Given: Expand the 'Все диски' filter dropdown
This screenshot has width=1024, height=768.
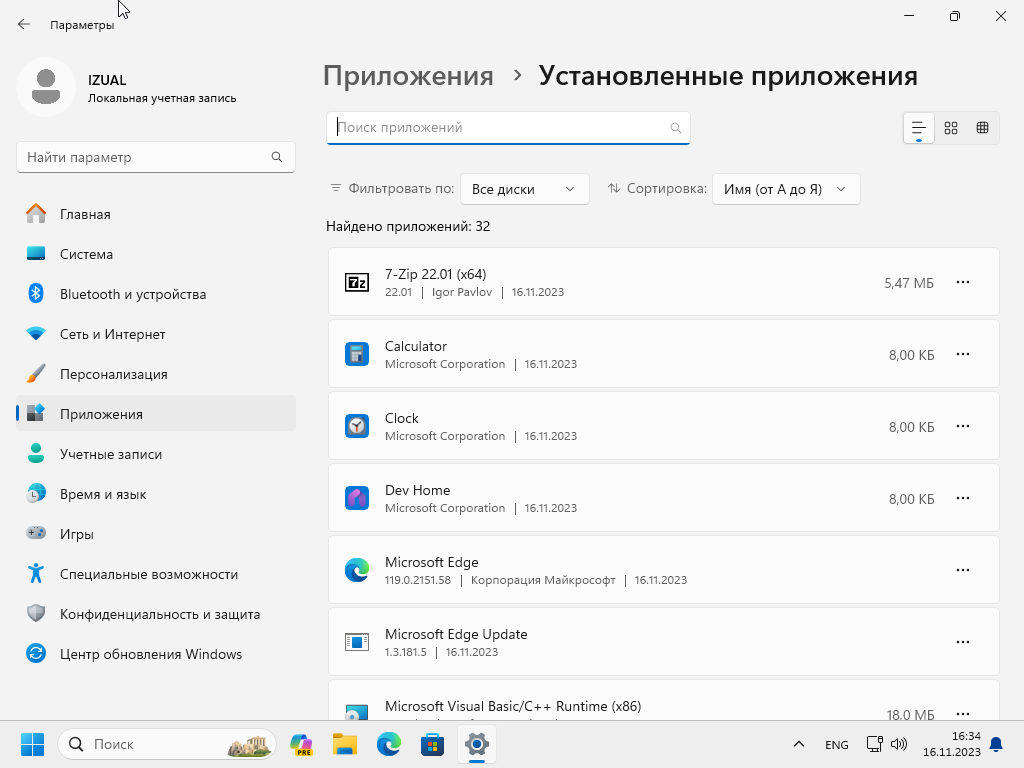Looking at the screenshot, I should pyautogui.click(x=524, y=189).
